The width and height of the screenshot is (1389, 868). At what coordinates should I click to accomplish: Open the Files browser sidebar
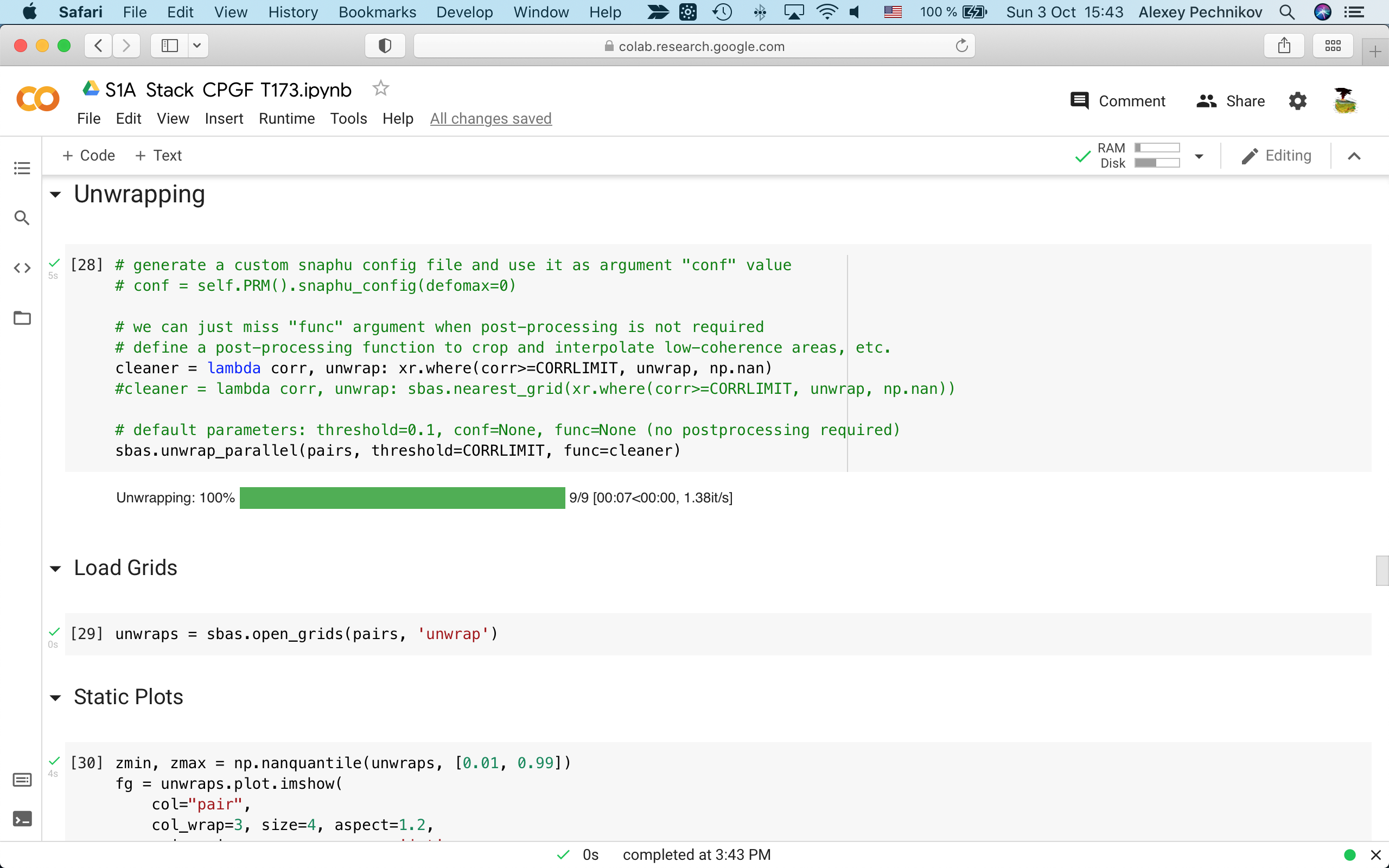(22, 317)
